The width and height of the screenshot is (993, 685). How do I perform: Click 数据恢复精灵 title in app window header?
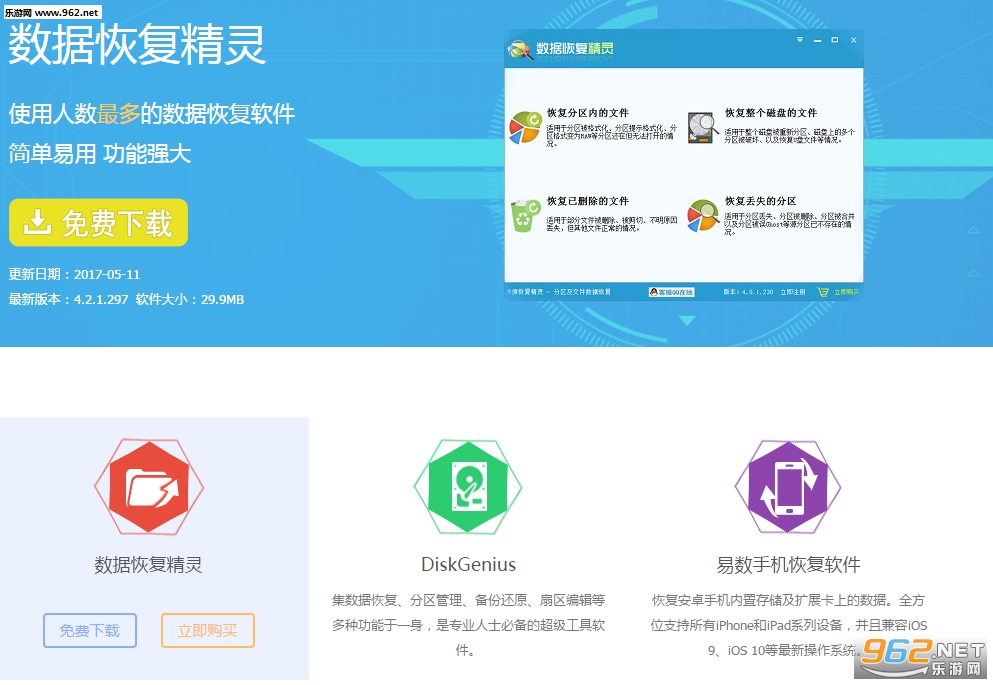pos(575,49)
